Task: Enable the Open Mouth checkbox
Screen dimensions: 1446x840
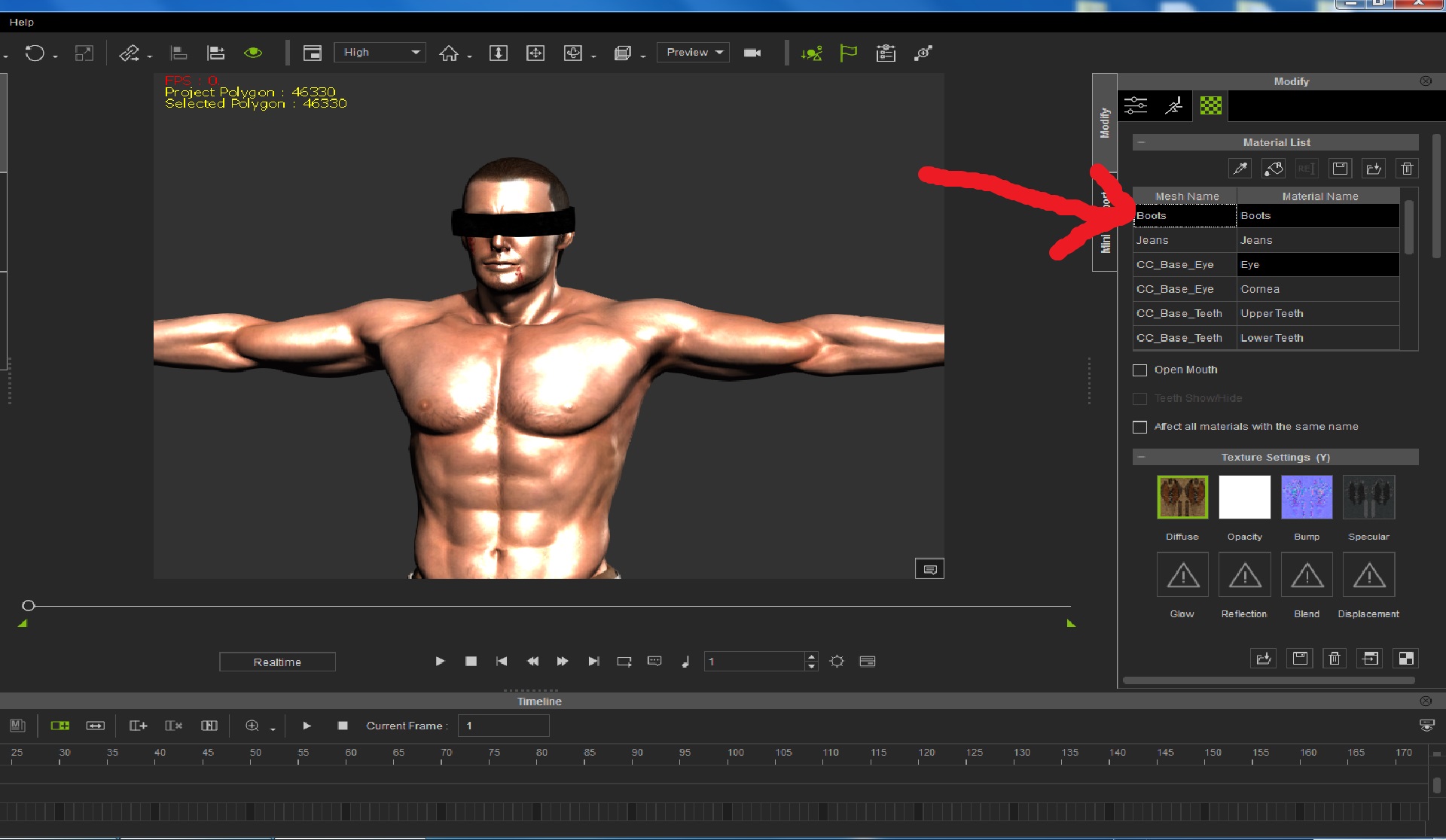Action: click(x=1139, y=370)
